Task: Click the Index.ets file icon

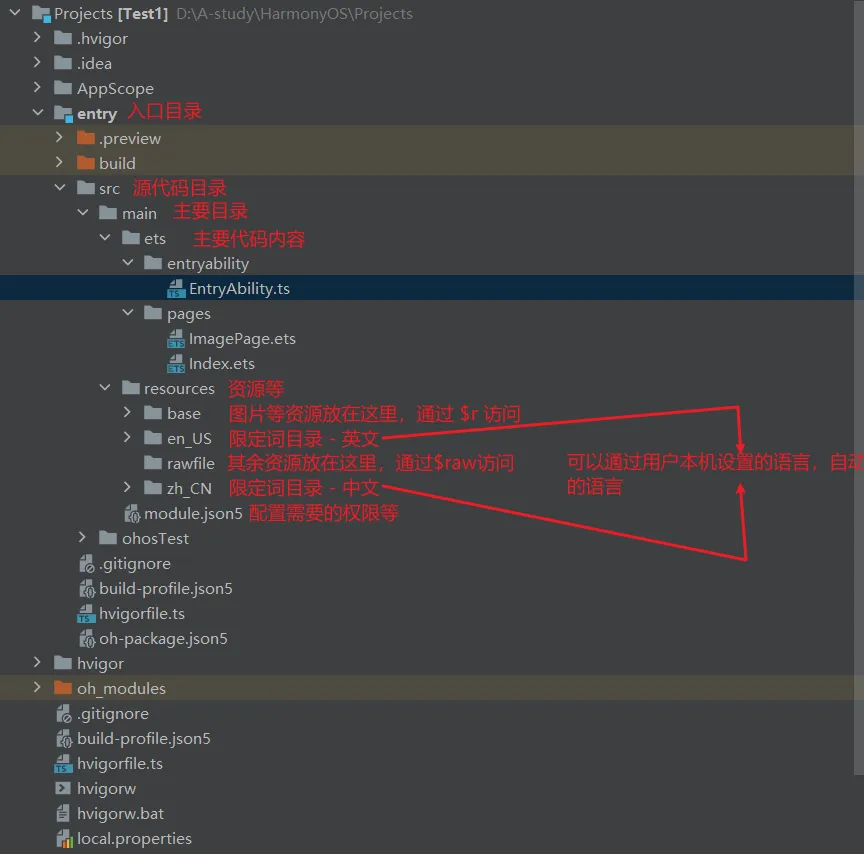Action: [176, 364]
